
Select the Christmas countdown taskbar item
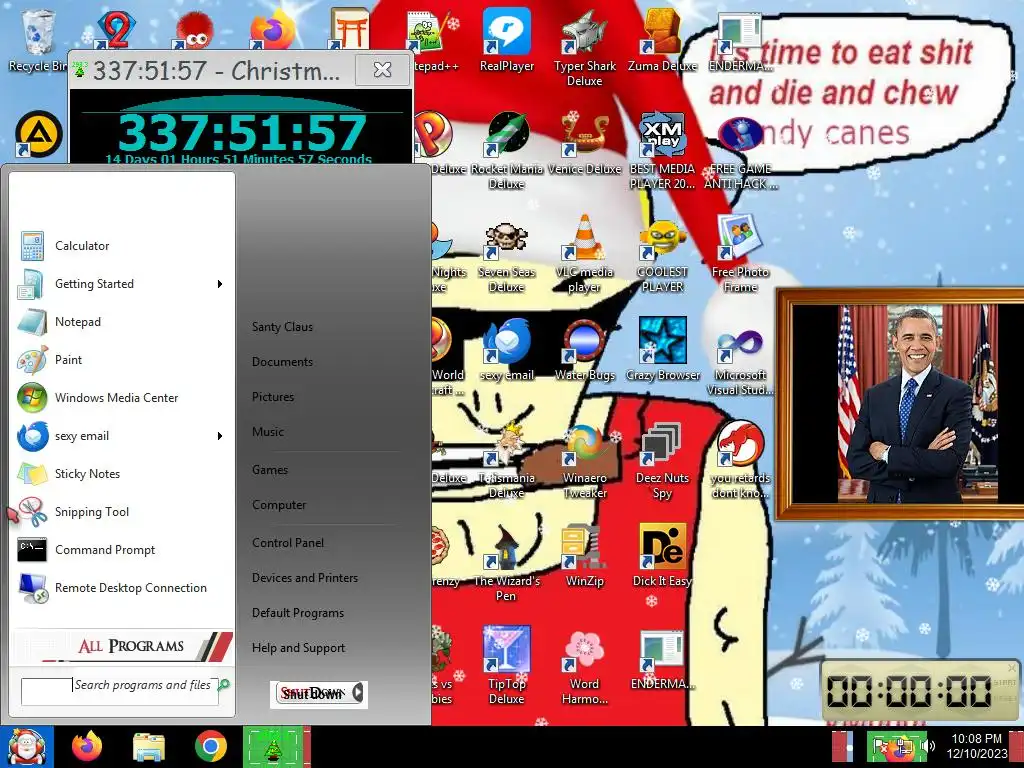coord(273,747)
